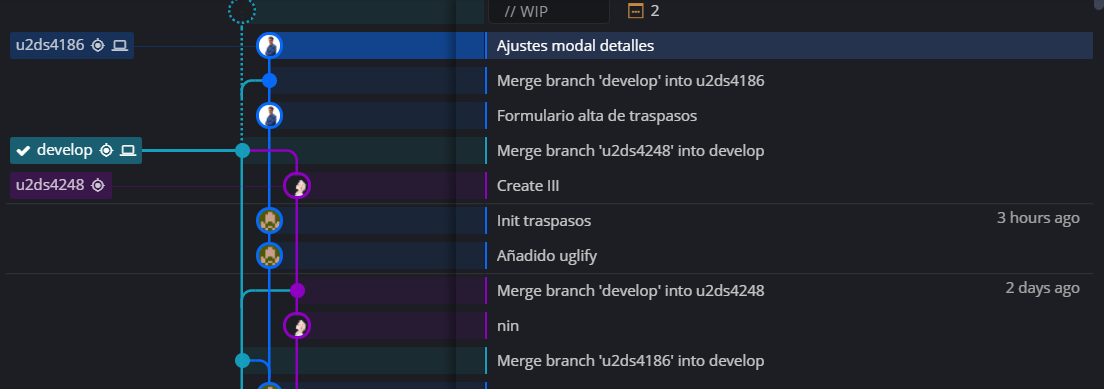Click avatar node of 'Ajustes modal detalles' commit
The height and width of the screenshot is (389, 1104).
pos(269,46)
